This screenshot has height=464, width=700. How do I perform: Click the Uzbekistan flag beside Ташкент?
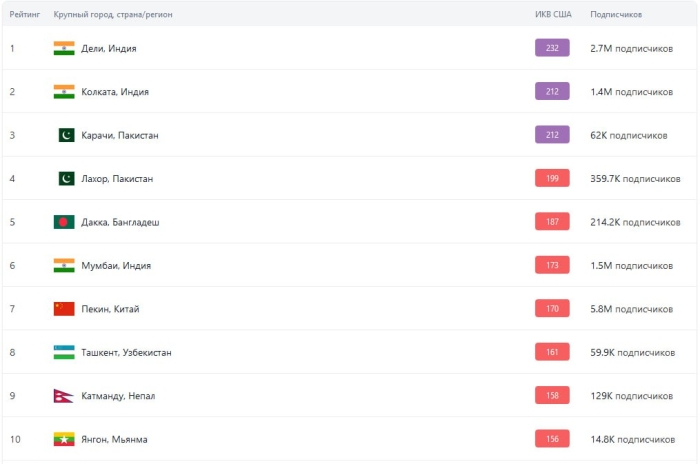(x=64, y=352)
